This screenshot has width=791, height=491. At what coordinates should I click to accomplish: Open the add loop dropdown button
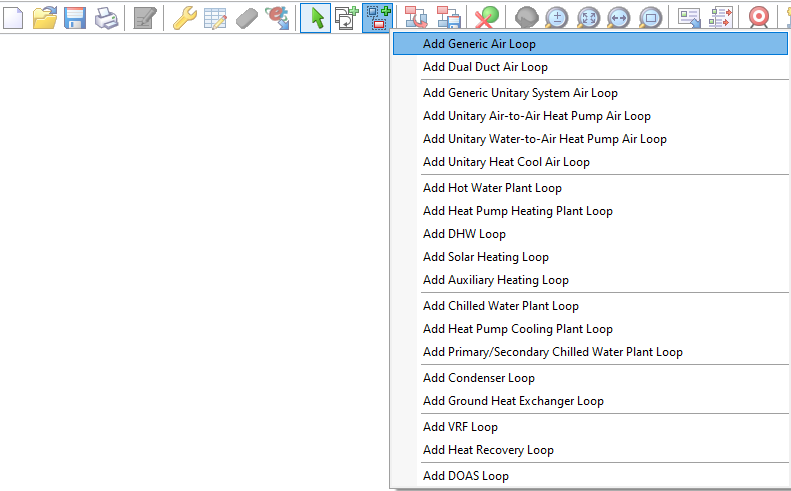point(378,17)
